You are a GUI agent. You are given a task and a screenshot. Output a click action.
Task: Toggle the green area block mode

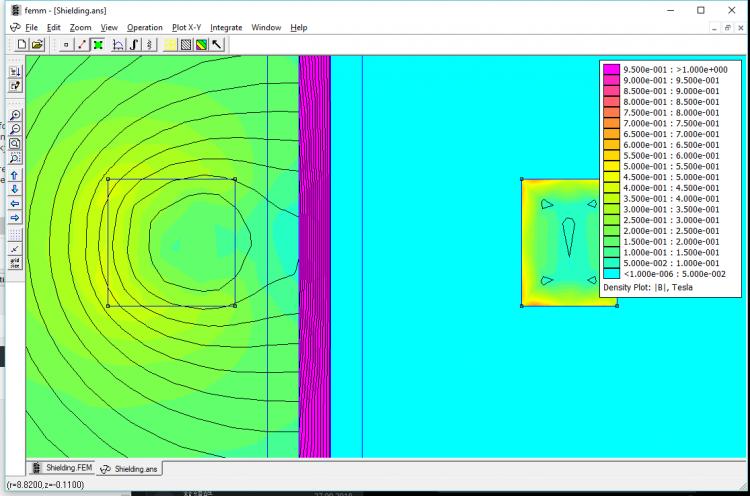click(97, 45)
